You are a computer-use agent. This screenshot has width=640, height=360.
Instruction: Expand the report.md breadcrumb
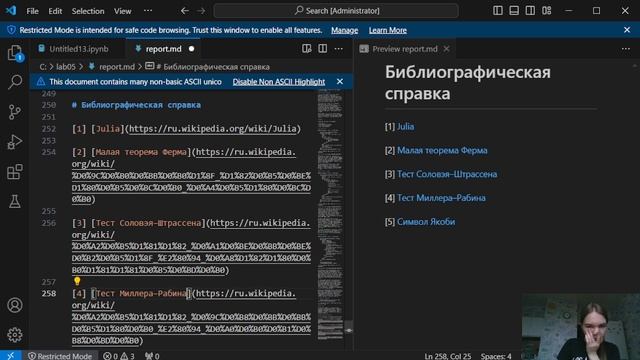tap(117, 67)
